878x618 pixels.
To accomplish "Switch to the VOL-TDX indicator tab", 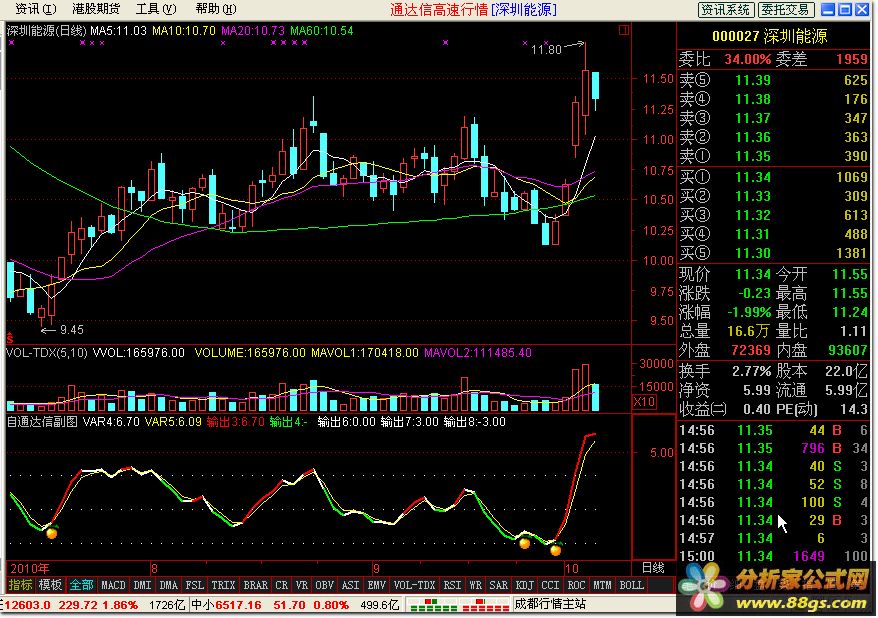I will [x=414, y=585].
